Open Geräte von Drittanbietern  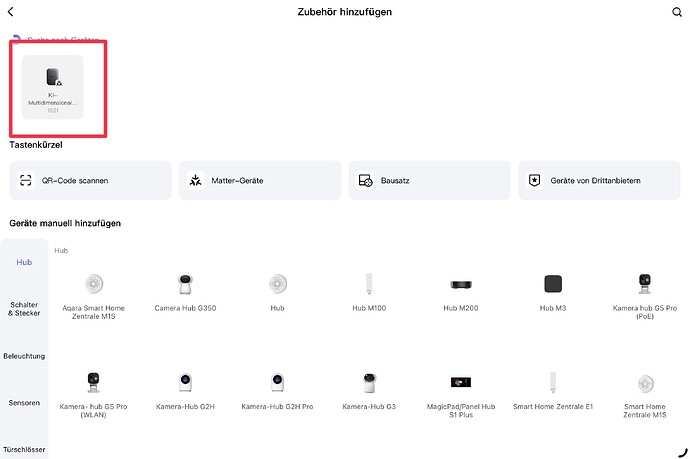[x=598, y=180]
